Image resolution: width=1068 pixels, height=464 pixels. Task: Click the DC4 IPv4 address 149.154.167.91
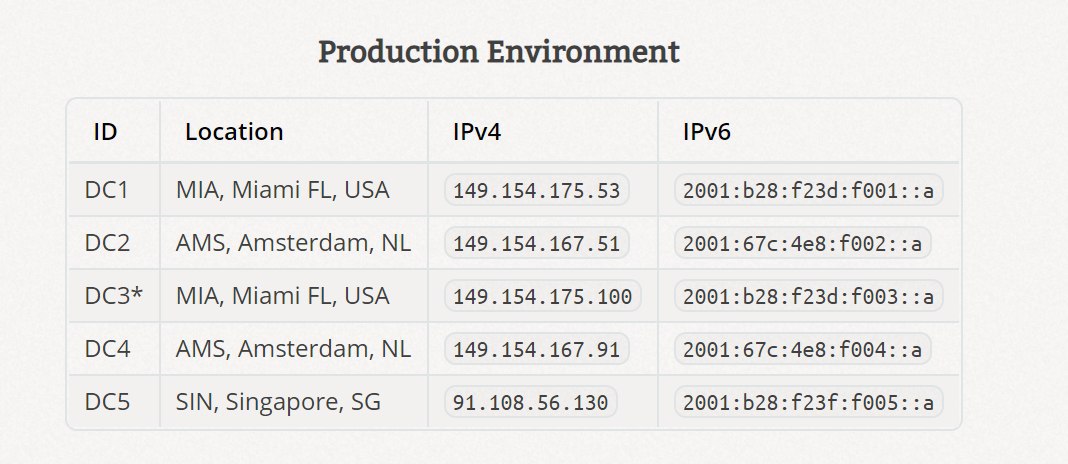tap(537, 349)
